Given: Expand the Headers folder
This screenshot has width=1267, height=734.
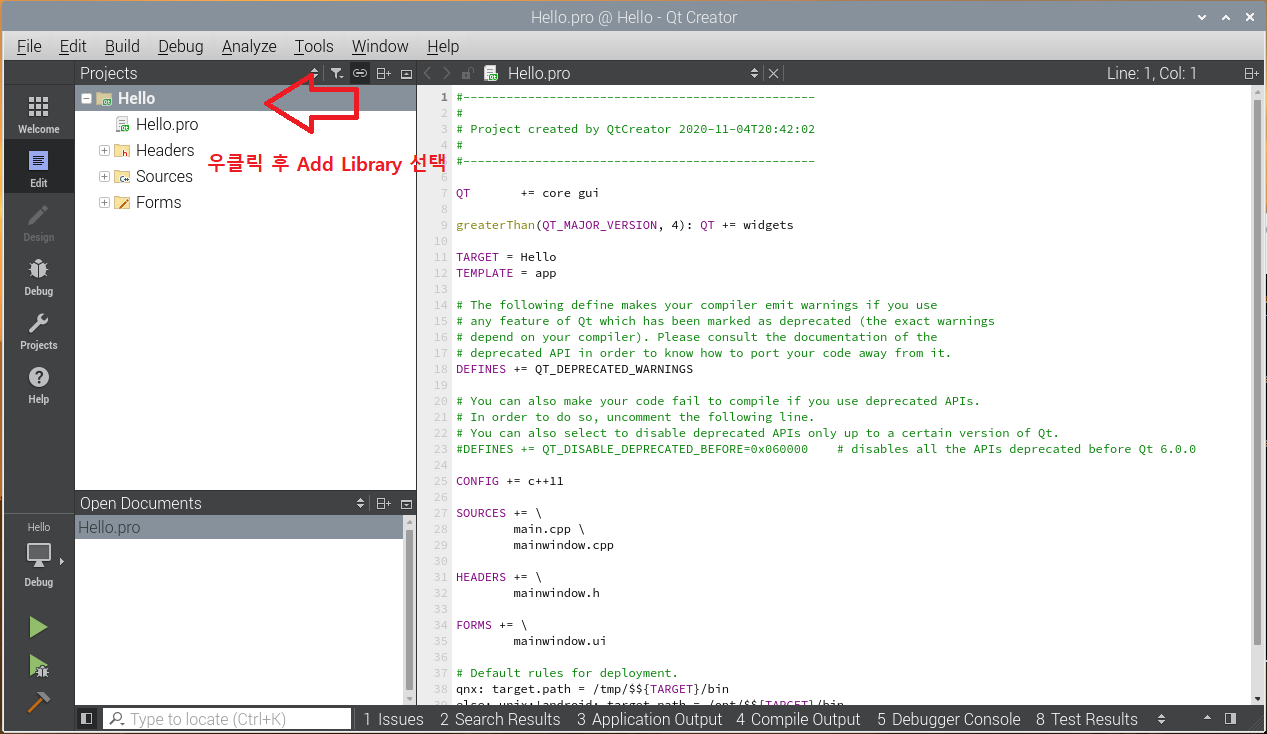Looking at the screenshot, I should pos(104,150).
